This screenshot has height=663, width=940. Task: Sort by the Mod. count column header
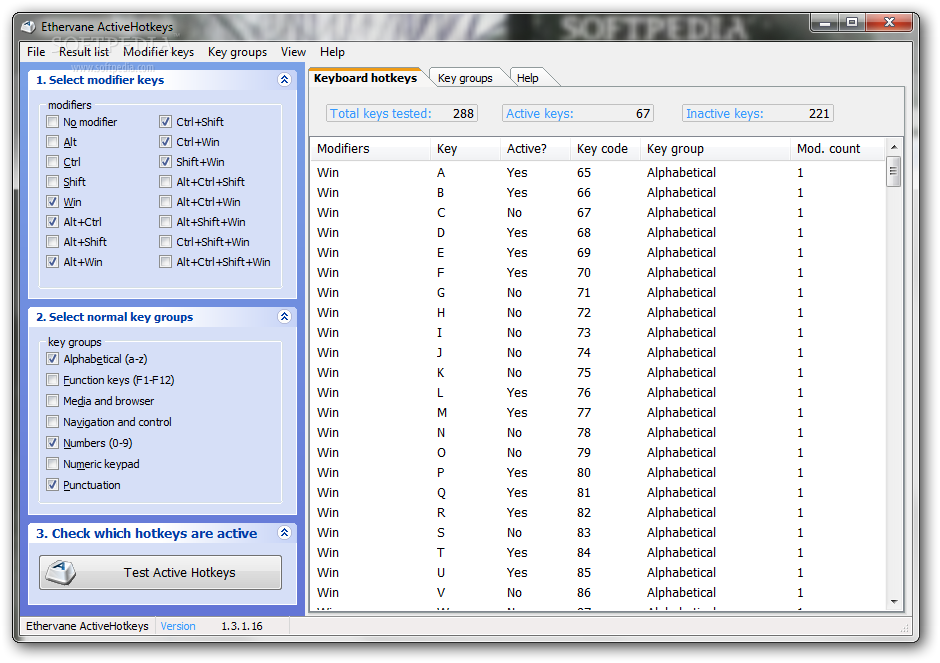[838, 149]
